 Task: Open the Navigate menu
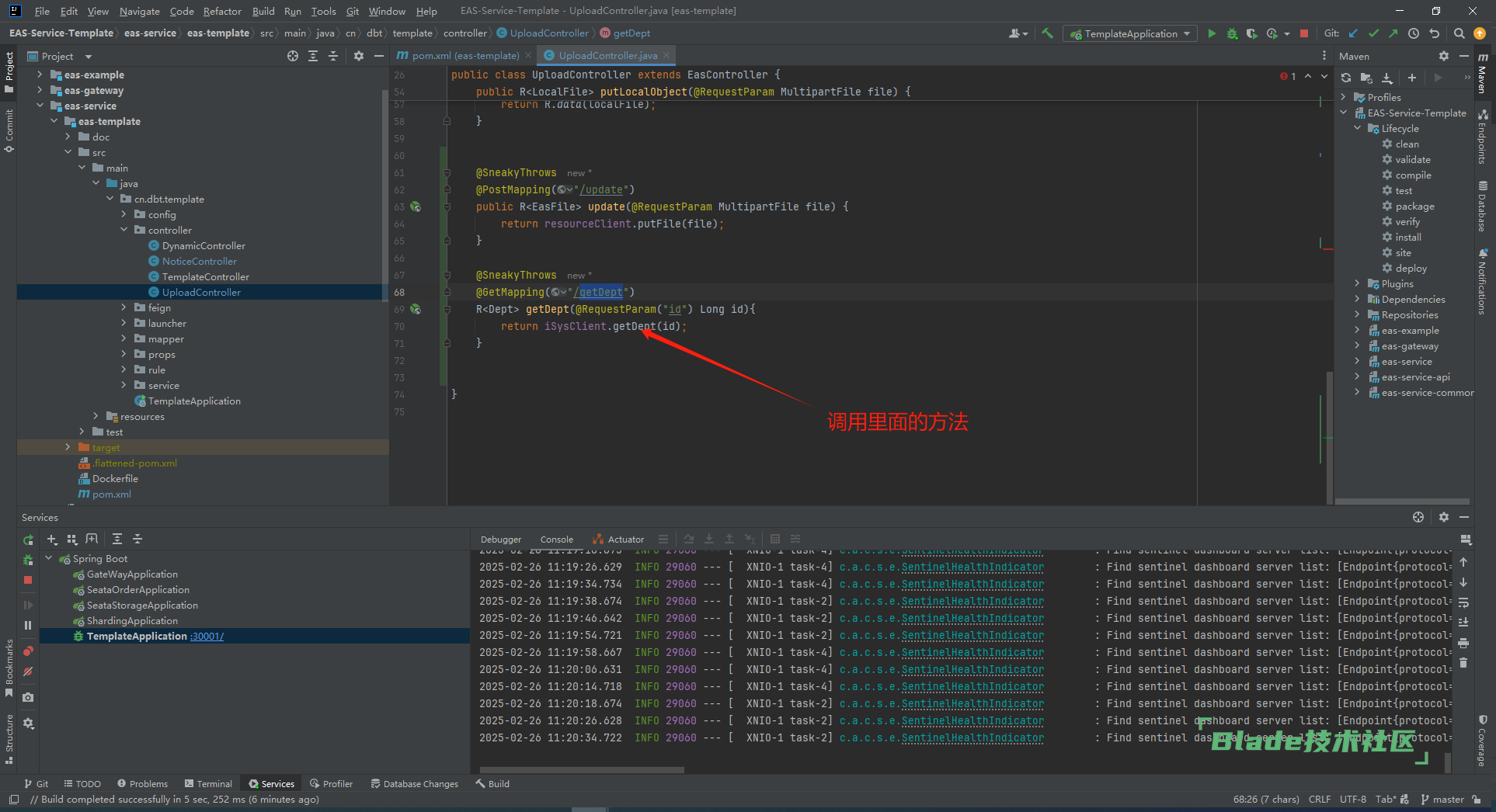click(x=139, y=11)
